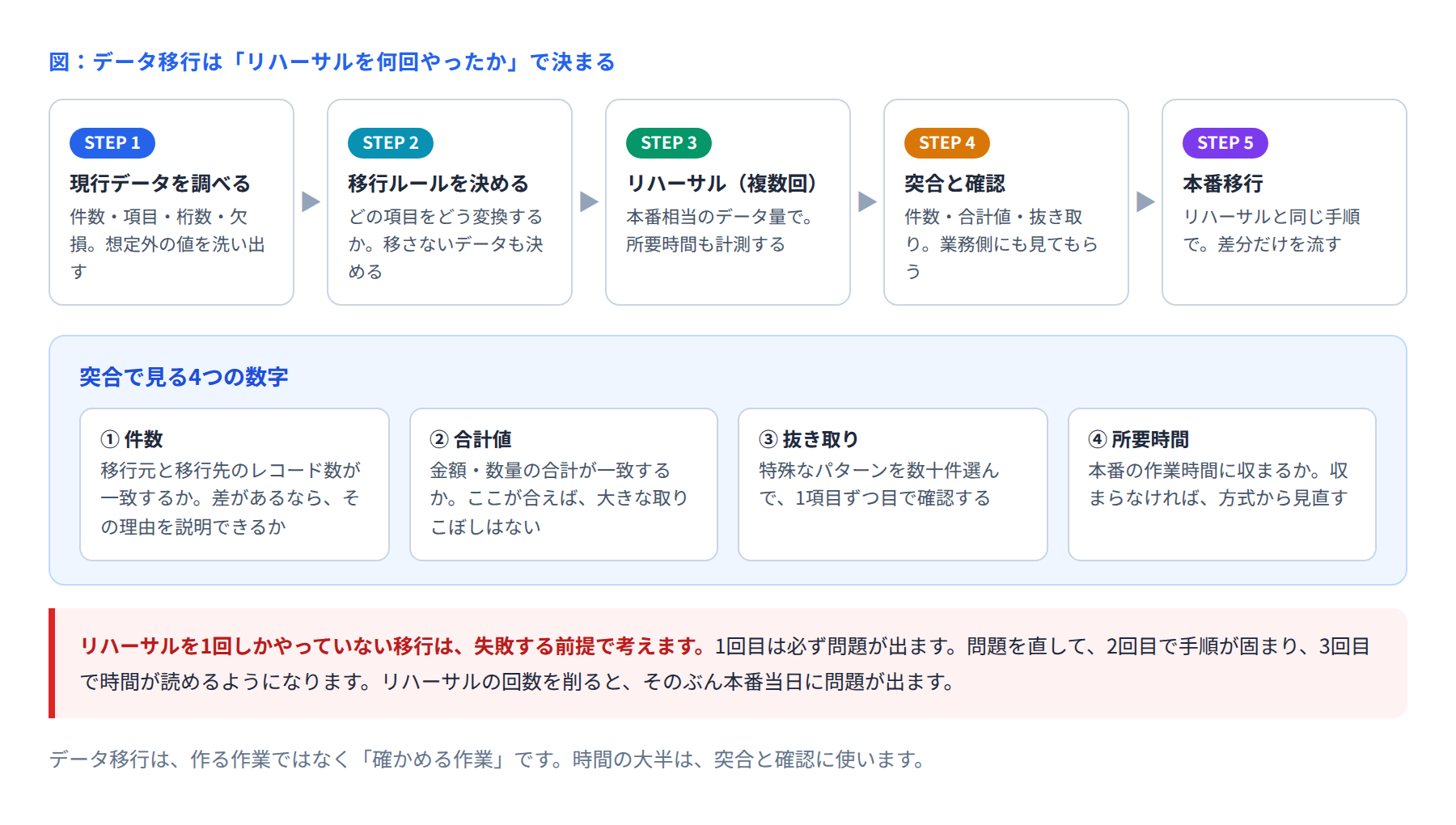Click the green STEP 3 badge
The height and width of the screenshot is (825, 1456).
[669, 143]
